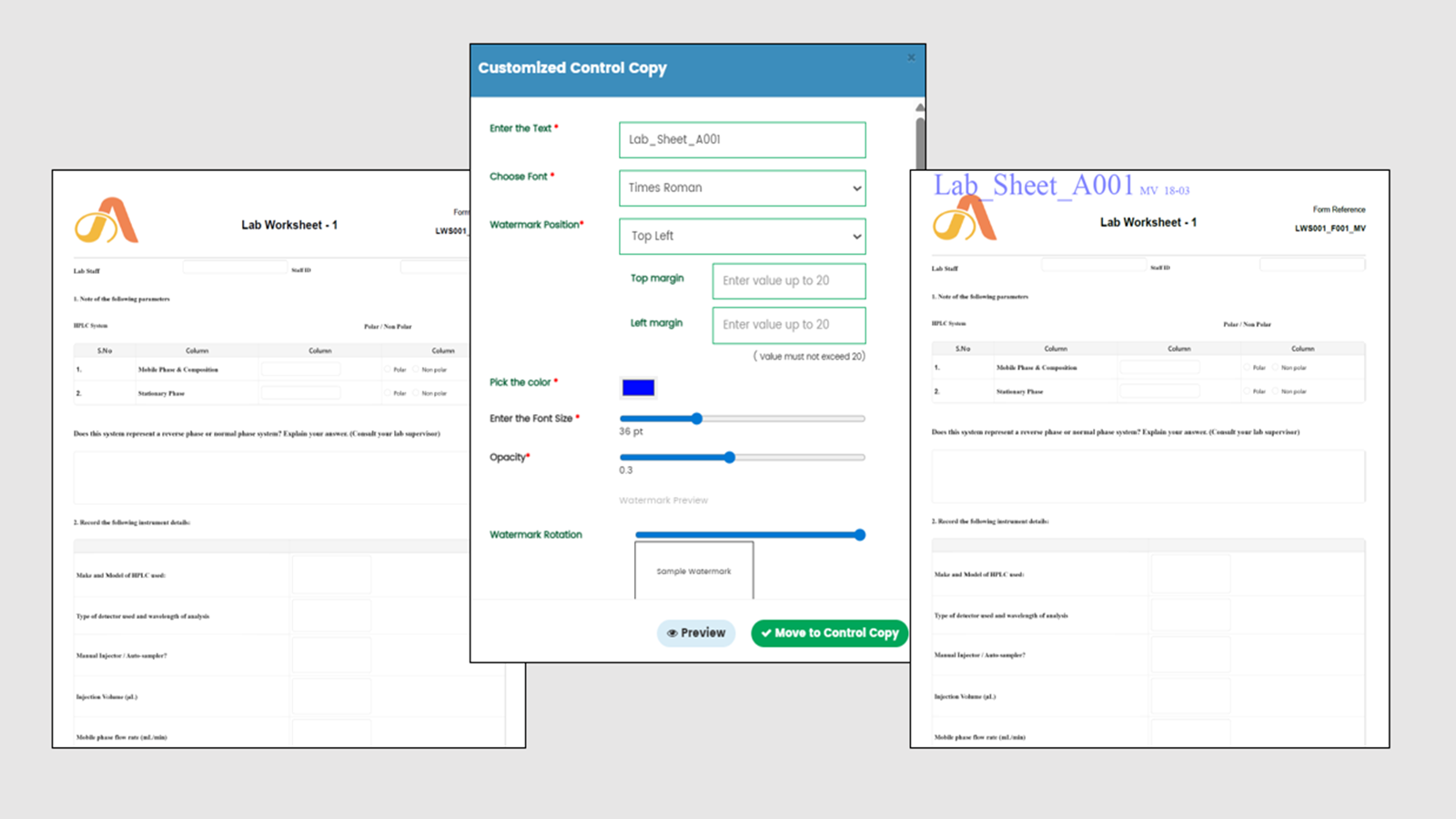This screenshot has height=819, width=1456.
Task: Click the Watermark Rotation slider handle
Action: [859, 535]
